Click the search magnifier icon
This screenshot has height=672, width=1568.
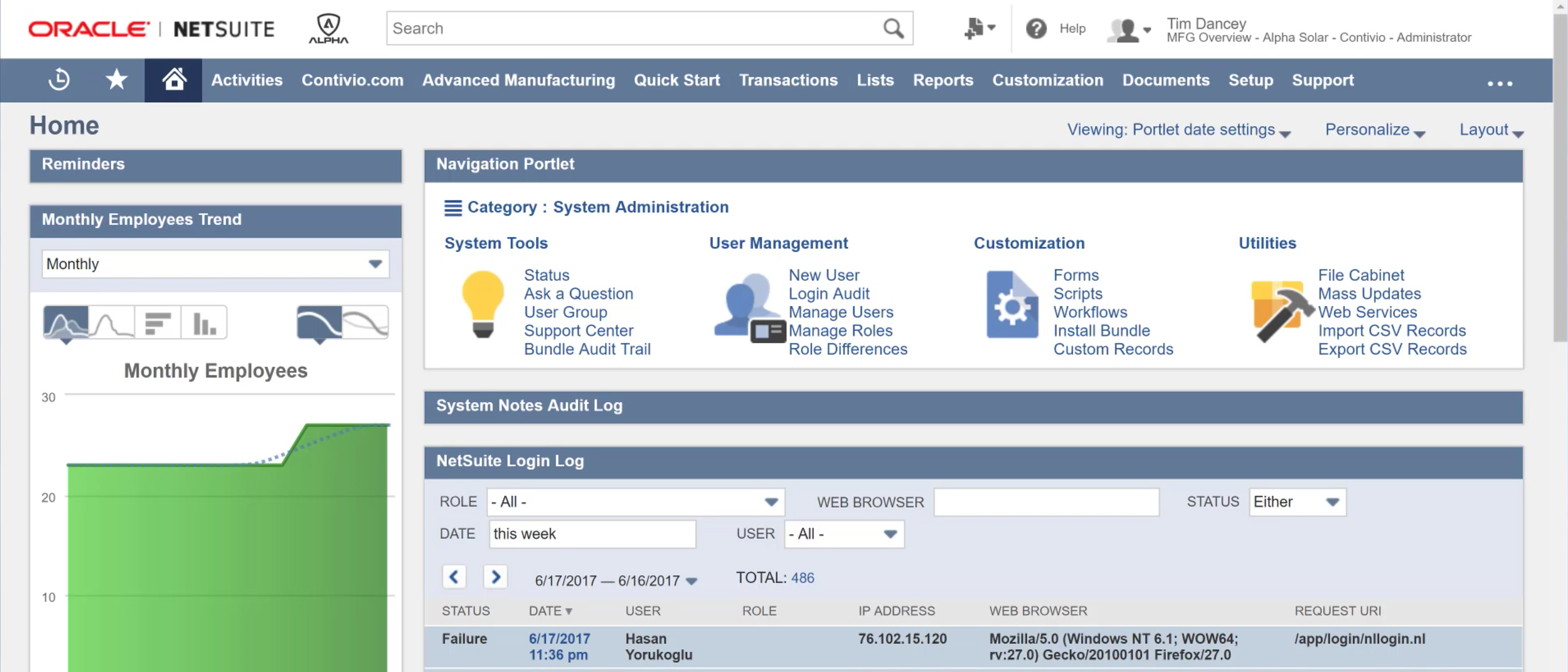(893, 28)
